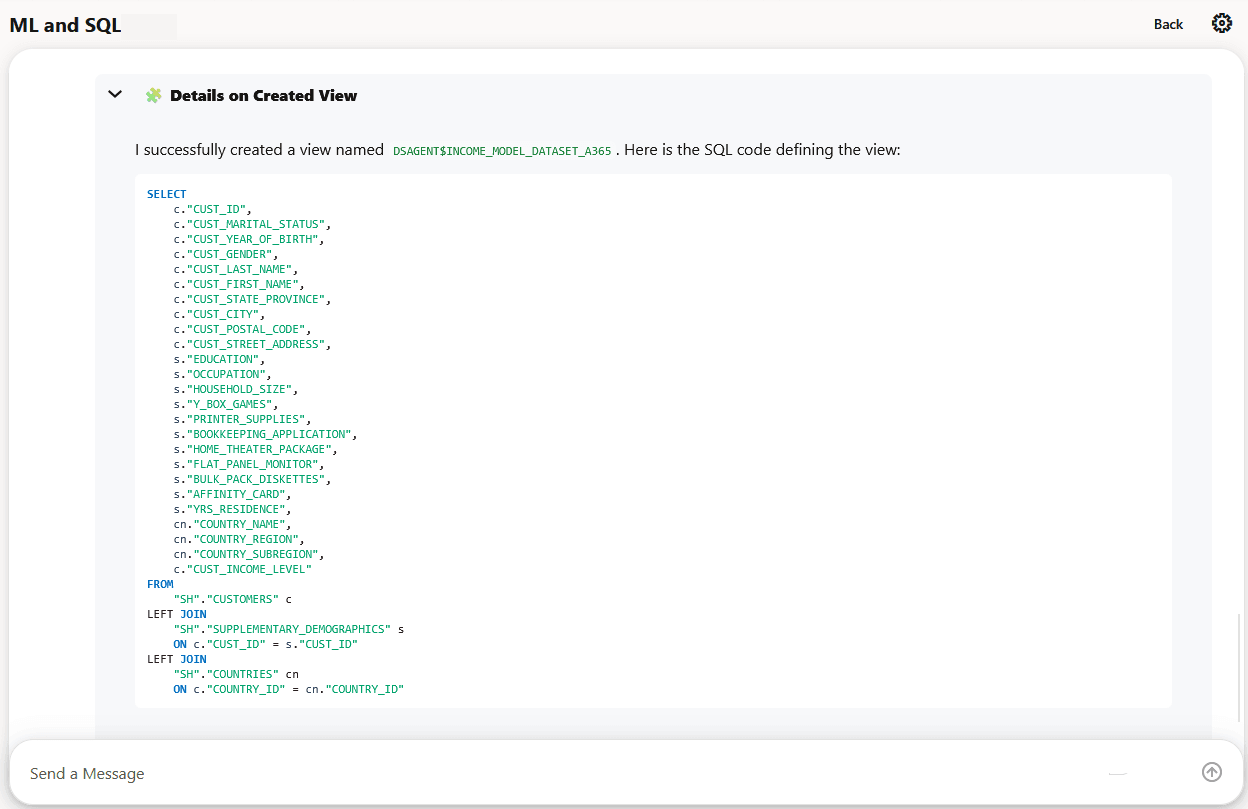Click the ML and SQL title
1248x809 pixels.
(65, 25)
